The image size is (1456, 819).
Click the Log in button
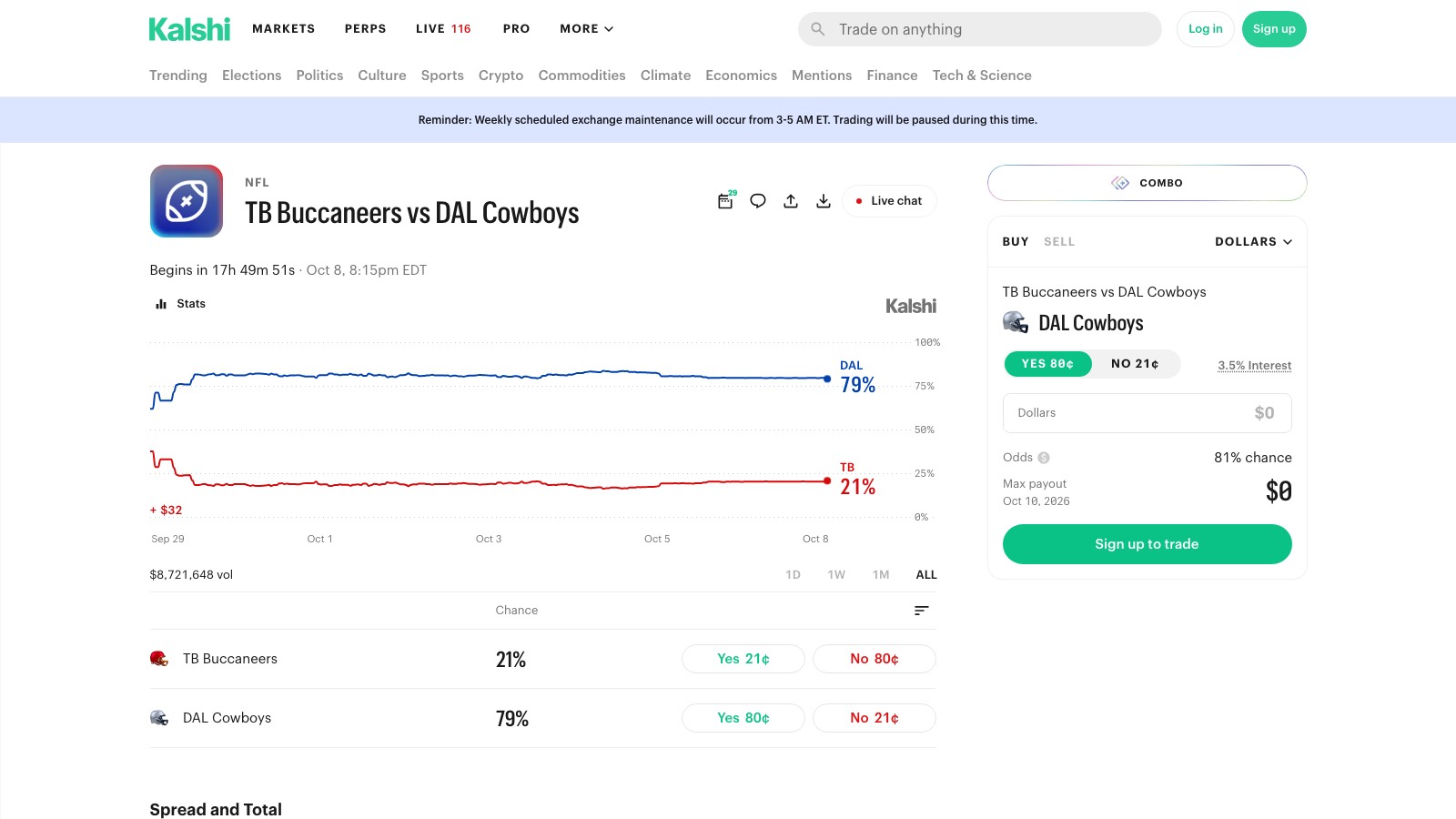tap(1206, 29)
